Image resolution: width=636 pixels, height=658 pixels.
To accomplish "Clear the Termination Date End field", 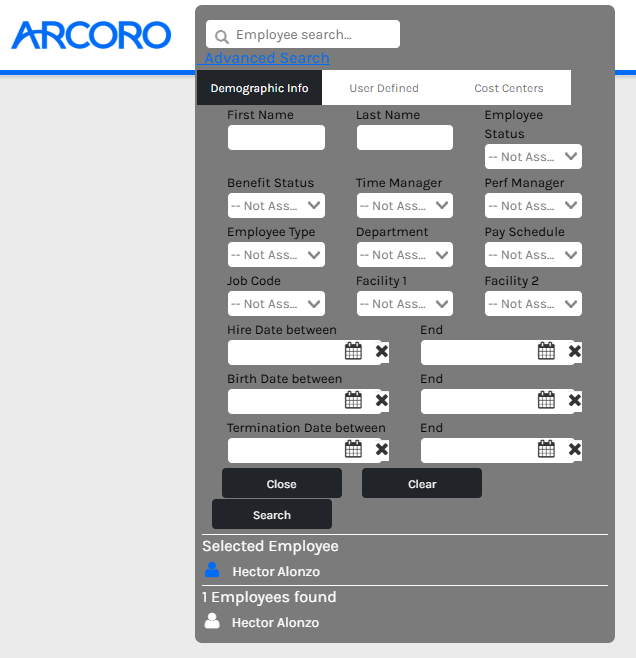I will click(x=575, y=449).
